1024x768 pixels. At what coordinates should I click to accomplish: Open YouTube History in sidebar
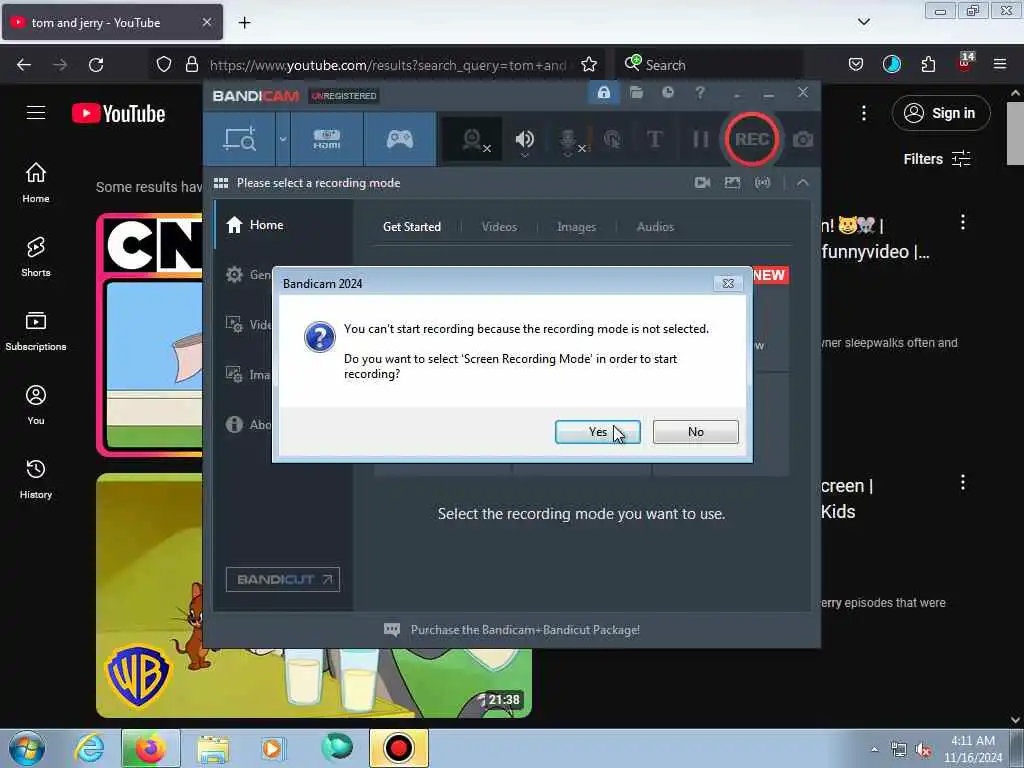36,479
